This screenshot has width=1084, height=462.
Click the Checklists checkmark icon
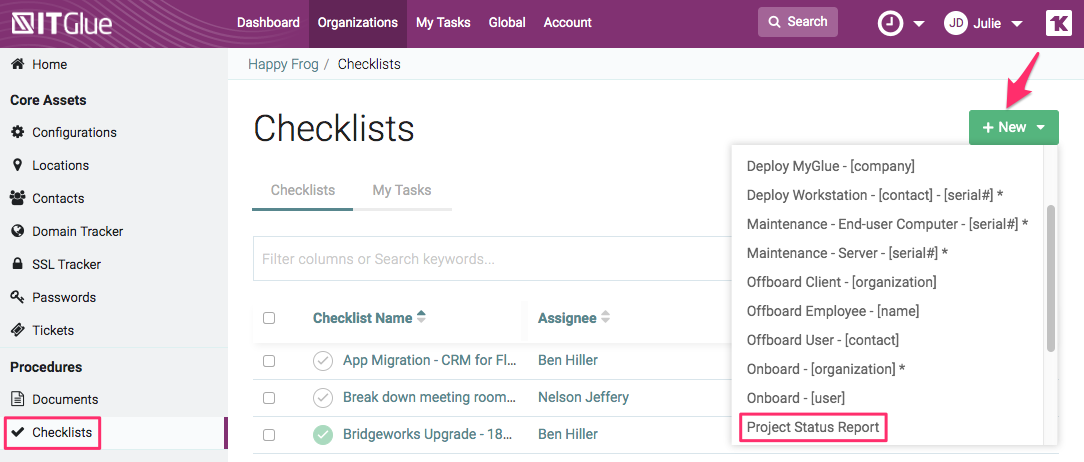pos(17,432)
